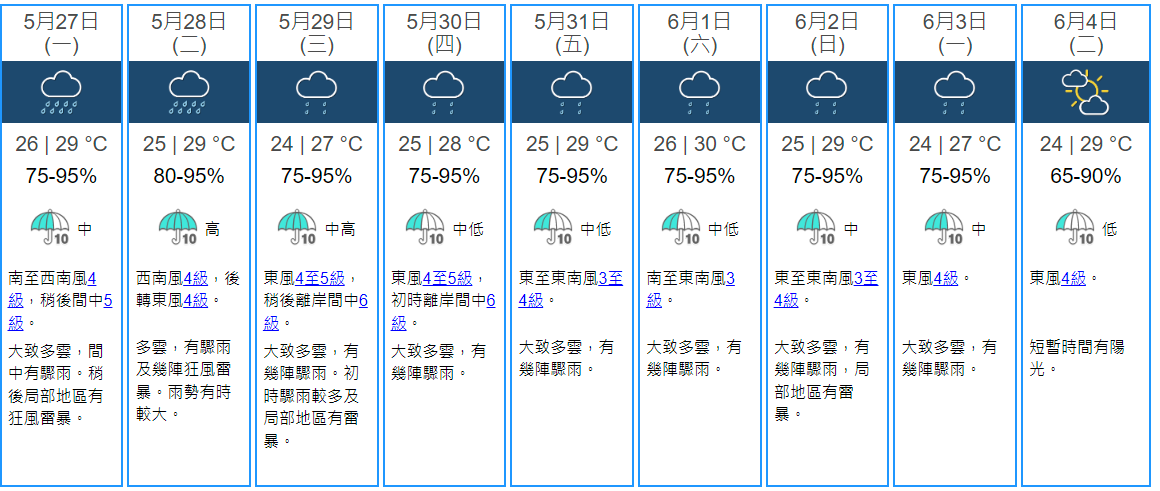Click the umbrella icon for June 2

[816, 228]
